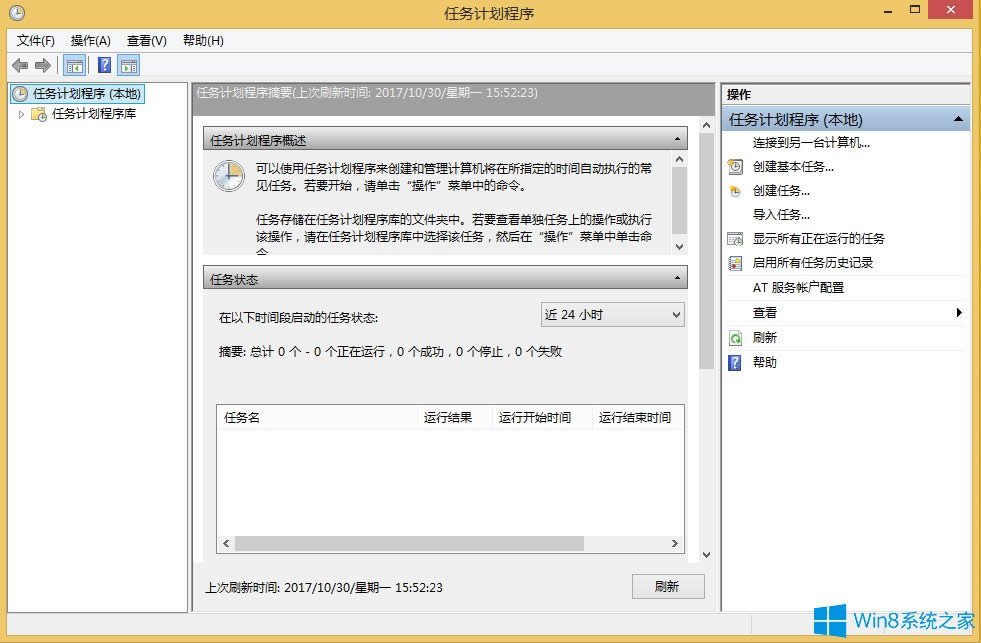Open the 近 24 小时 time range dropdown
This screenshot has height=643, width=981.
tap(674, 314)
